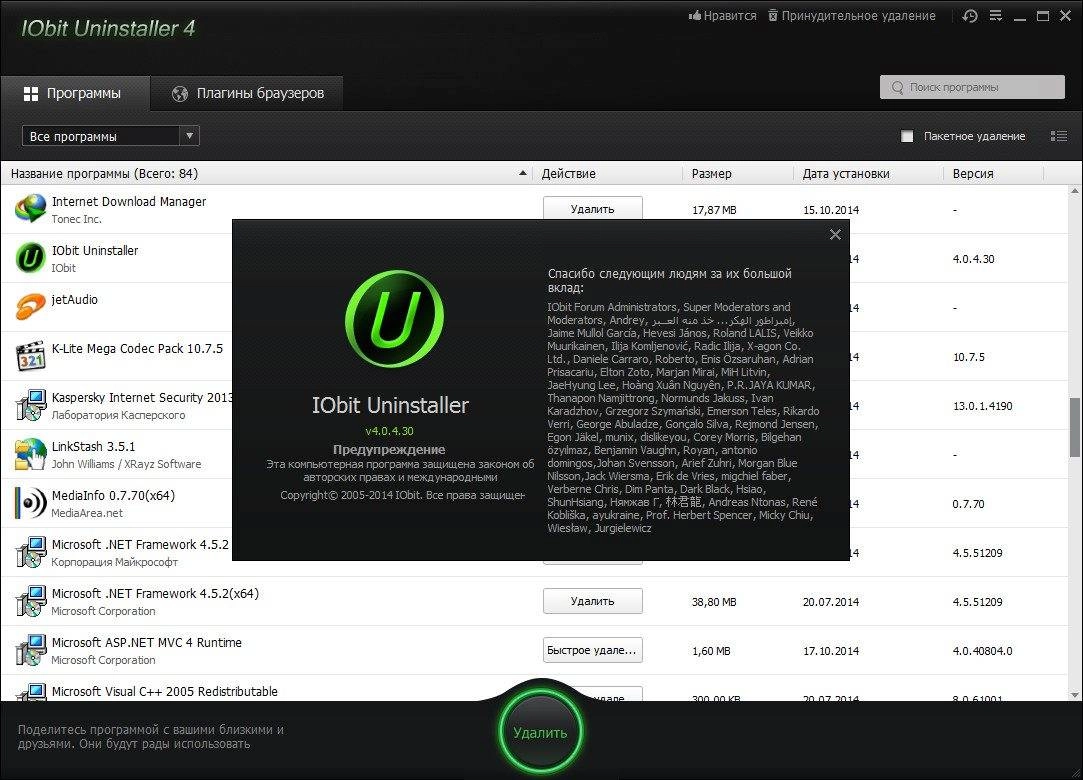
Task: Click the large IObit logo in About dialog
Action: click(x=394, y=318)
